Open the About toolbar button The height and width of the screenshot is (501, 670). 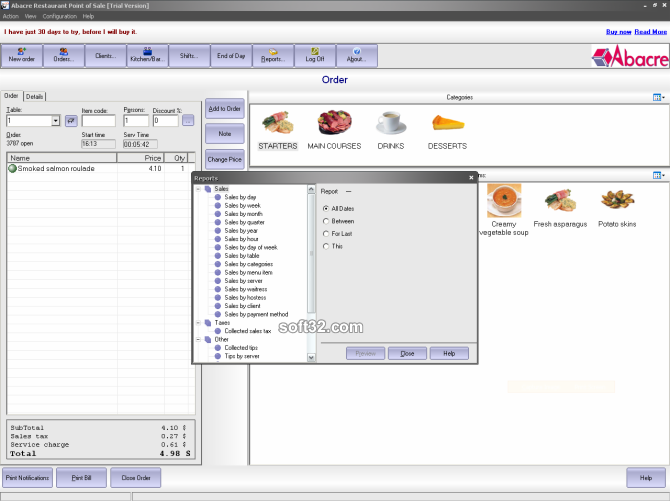pyautogui.click(x=357, y=56)
